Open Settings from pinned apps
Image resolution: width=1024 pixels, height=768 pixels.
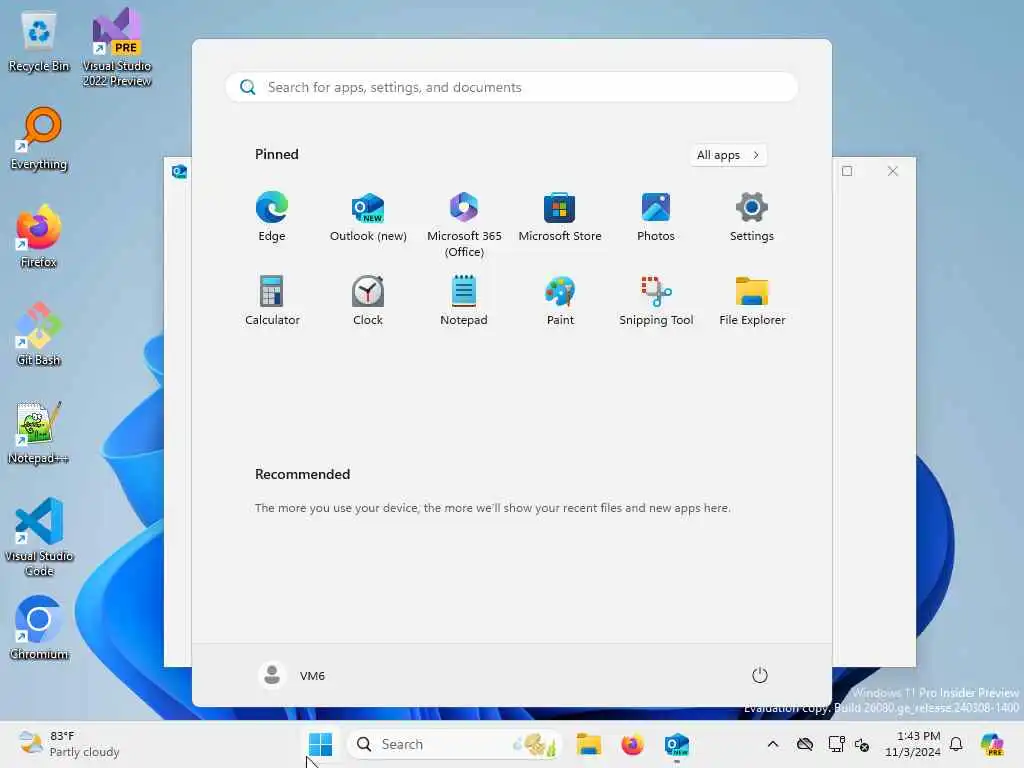tap(752, 217)
